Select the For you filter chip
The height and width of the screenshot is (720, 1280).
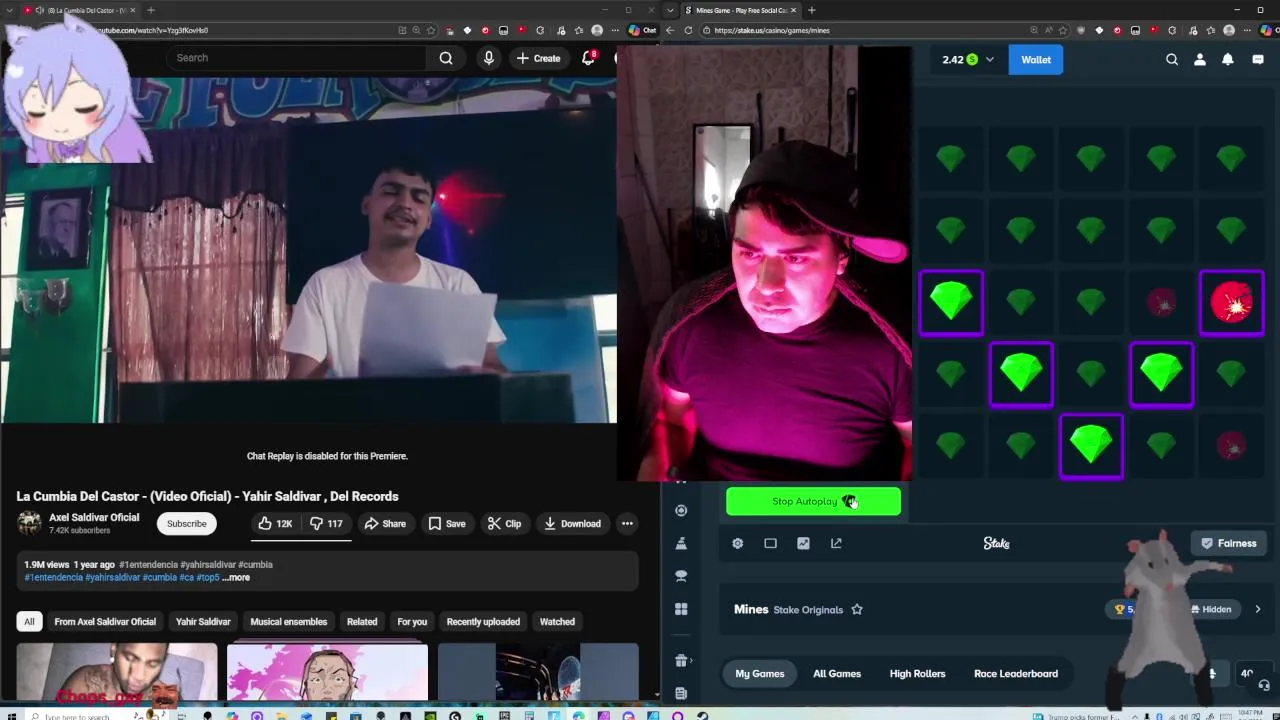click(x=412, y=622)
